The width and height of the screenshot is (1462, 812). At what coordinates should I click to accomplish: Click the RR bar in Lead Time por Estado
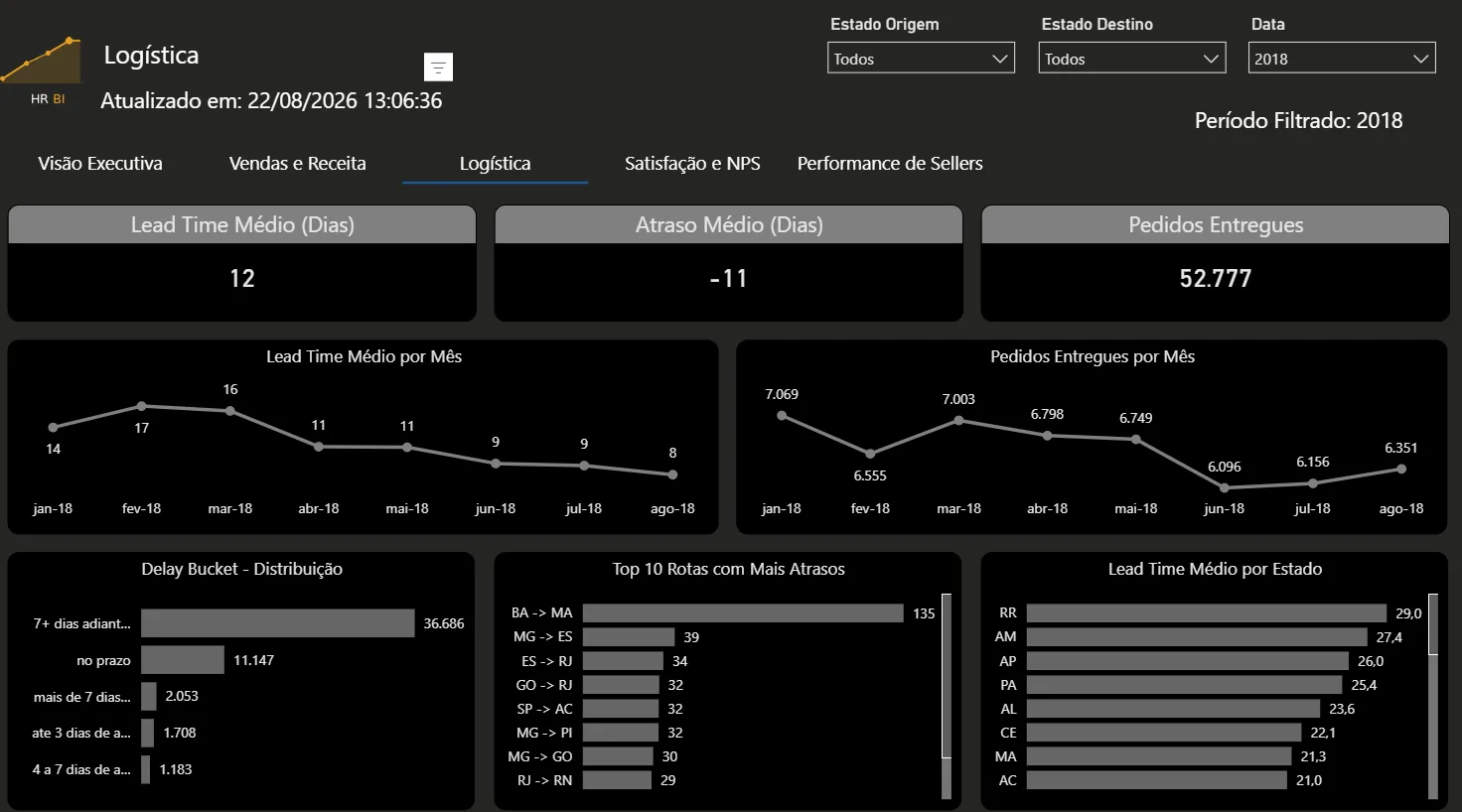point(1206,613)
